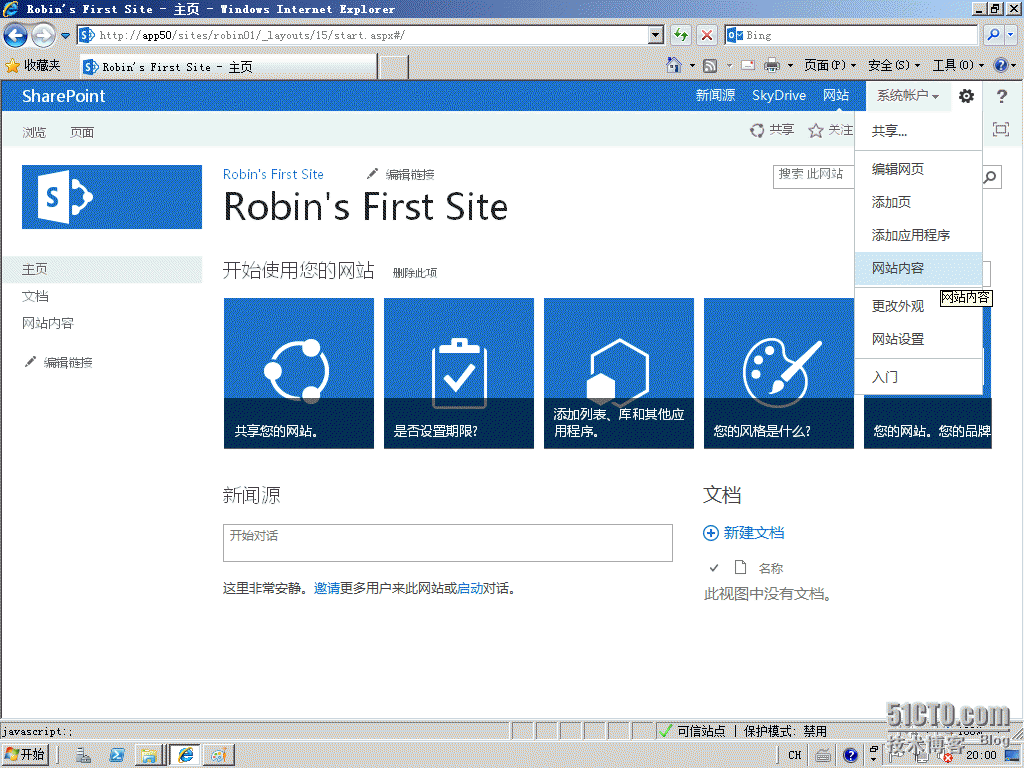Open the IE help icon in command bar
Viewport: 1024px width, 768px height.
(1000, 65)
